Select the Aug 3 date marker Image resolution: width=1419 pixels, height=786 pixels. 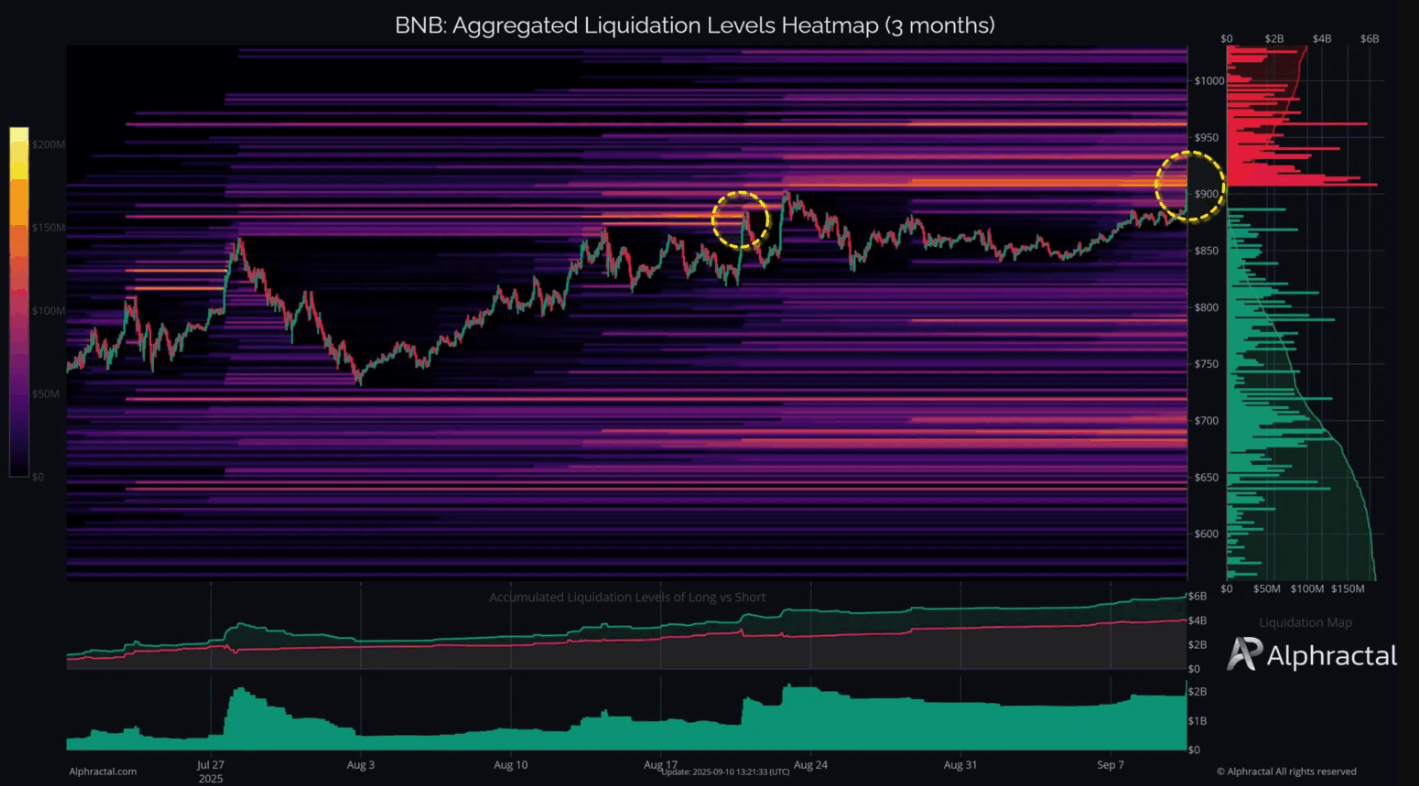tap(360, 766)
